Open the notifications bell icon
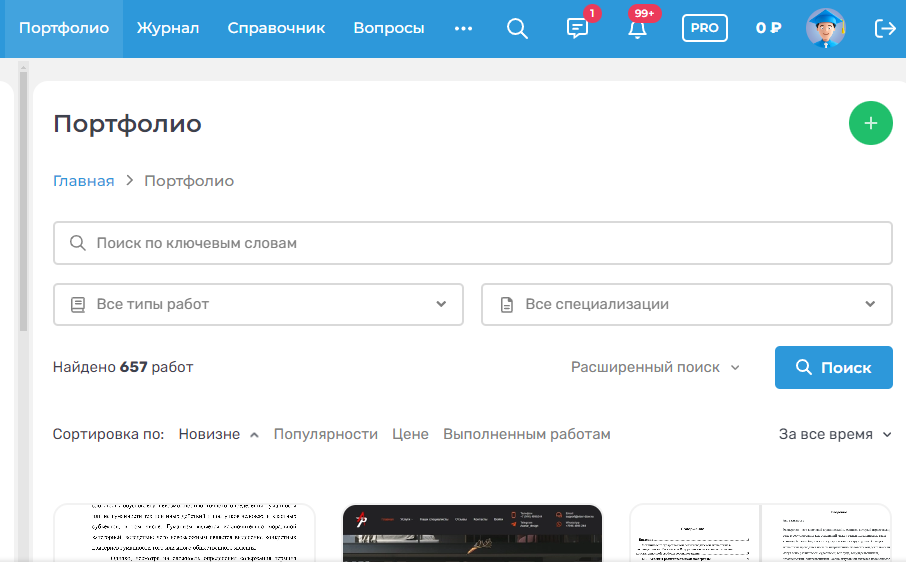Screen dimensions: 906x565 click(637, 28)
